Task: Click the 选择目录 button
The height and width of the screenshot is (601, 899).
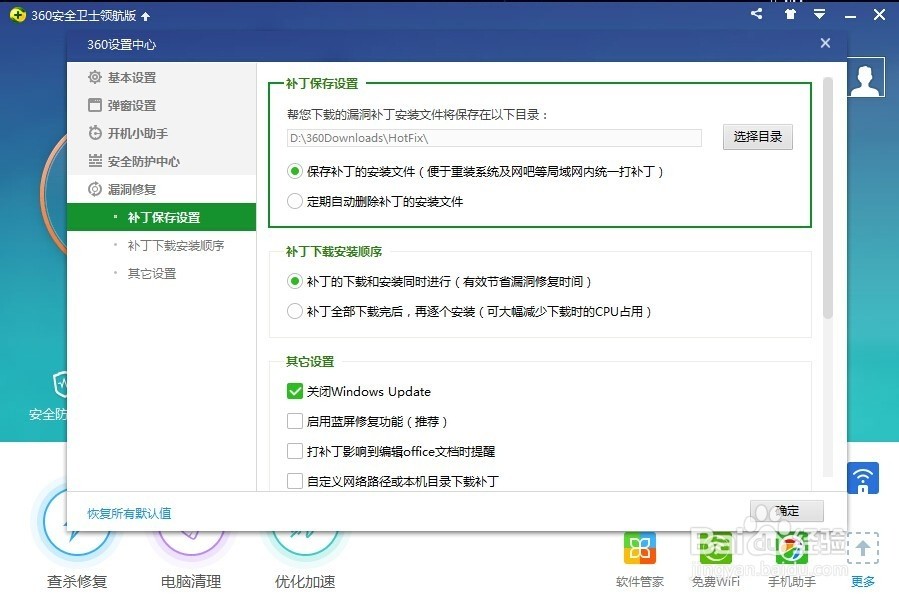Action: pos(757,136)
